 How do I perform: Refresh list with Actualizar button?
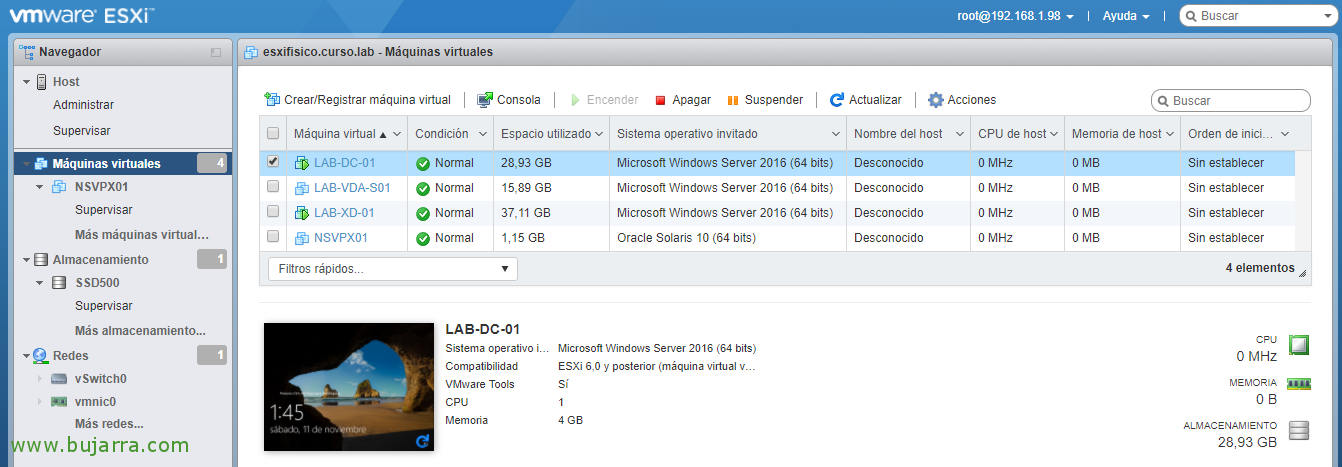pyautogui.click(x=865, y=100)
